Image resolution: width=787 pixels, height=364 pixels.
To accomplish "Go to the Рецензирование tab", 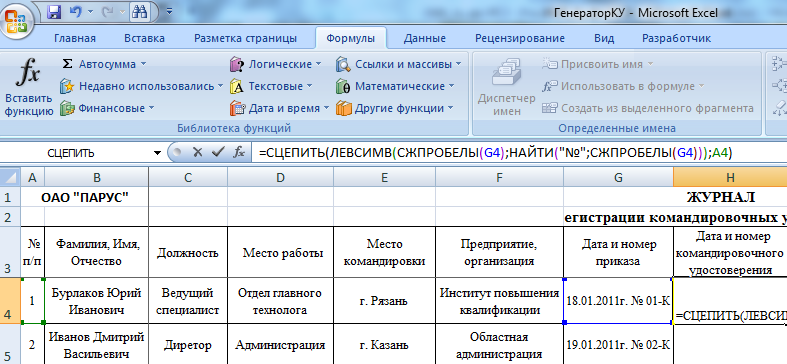I will click(x=520, y=38).
